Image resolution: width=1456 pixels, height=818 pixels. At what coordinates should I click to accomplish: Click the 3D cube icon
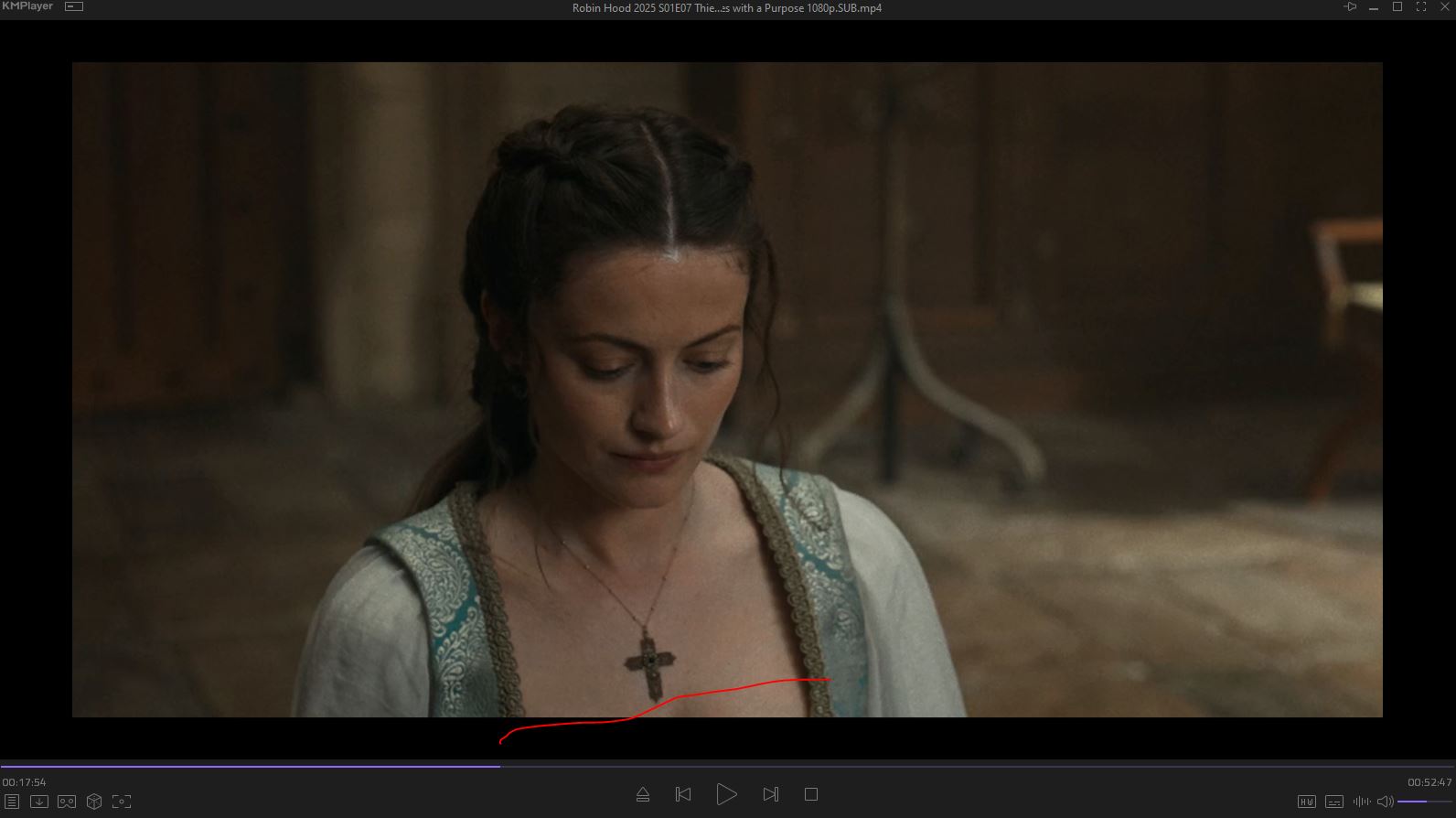[x=94, y=802]
